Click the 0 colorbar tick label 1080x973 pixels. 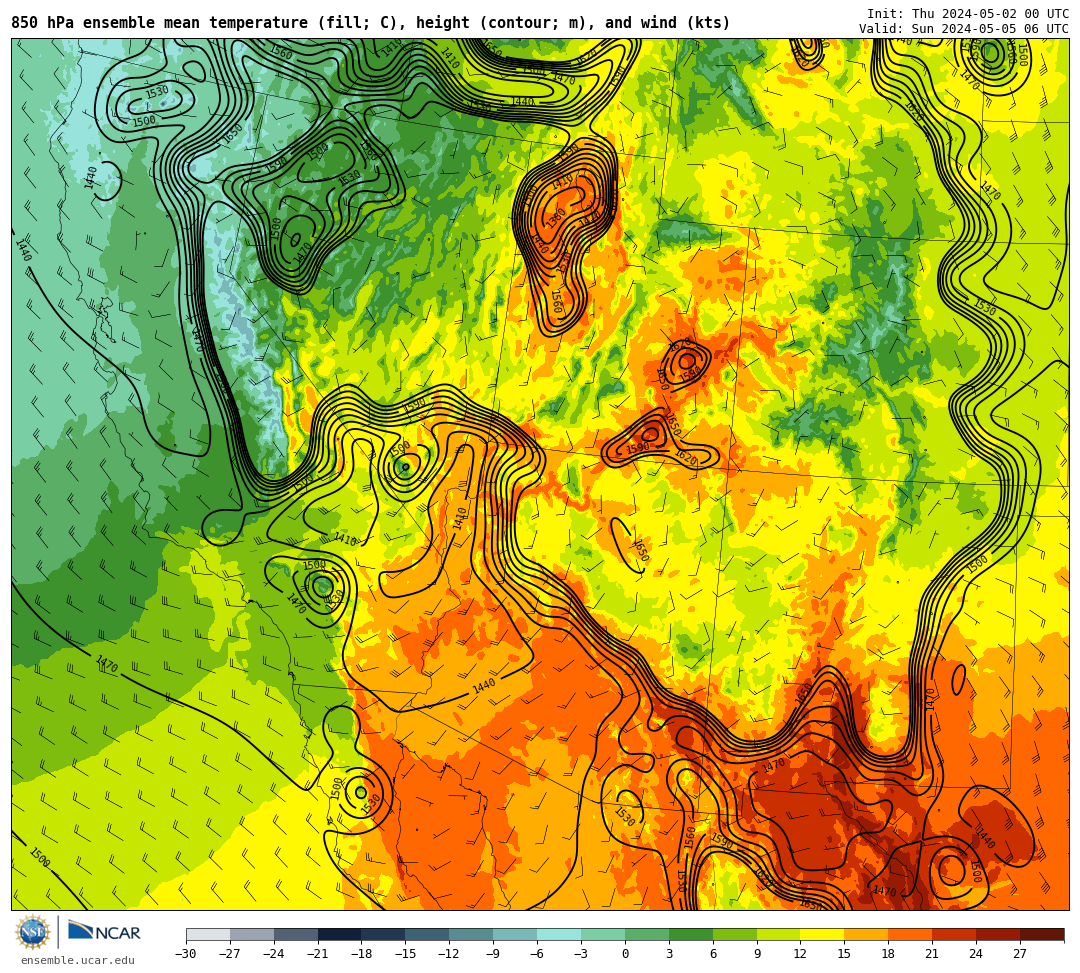point(625,954)
